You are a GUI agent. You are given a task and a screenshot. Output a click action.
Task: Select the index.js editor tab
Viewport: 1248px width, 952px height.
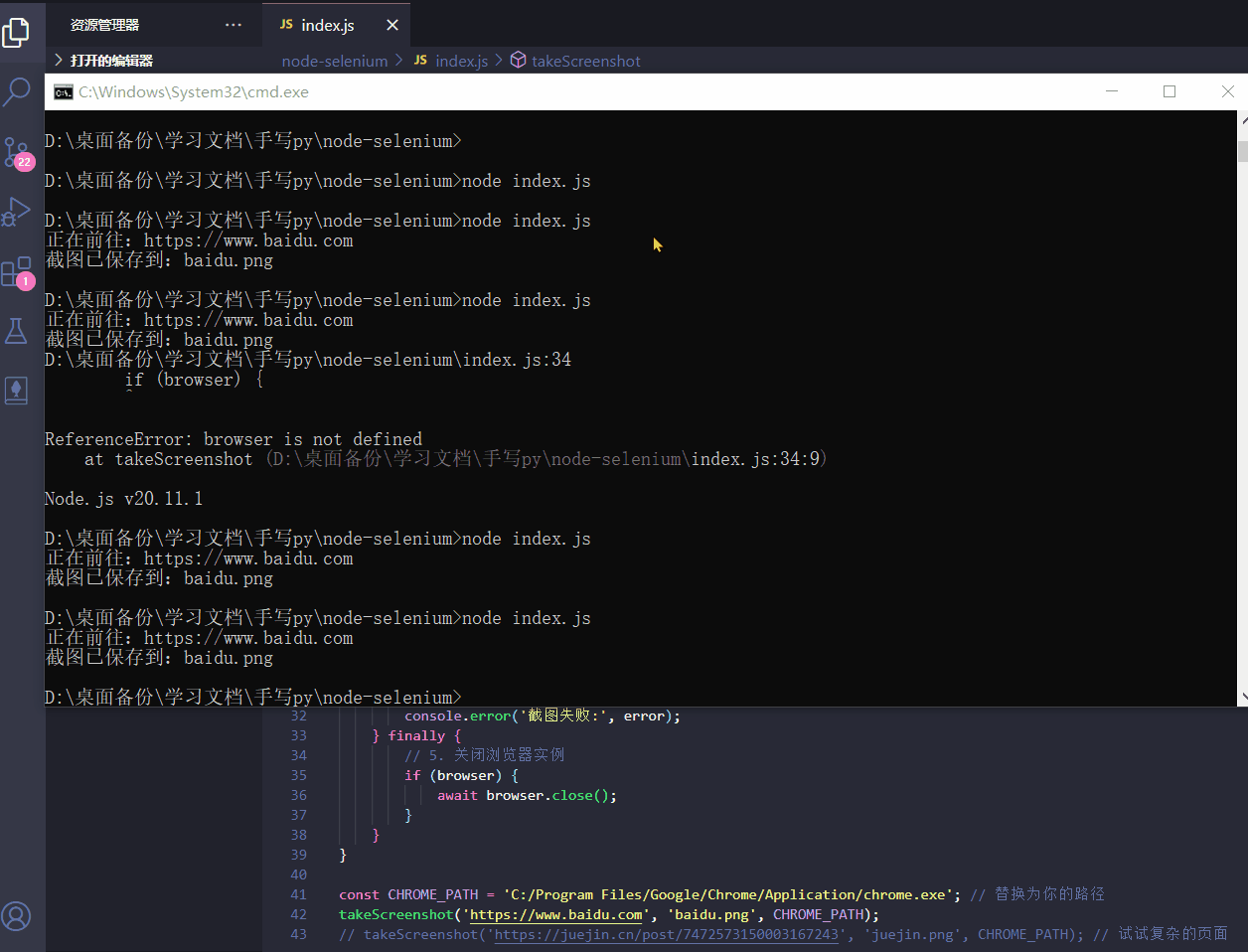(336, 25)
